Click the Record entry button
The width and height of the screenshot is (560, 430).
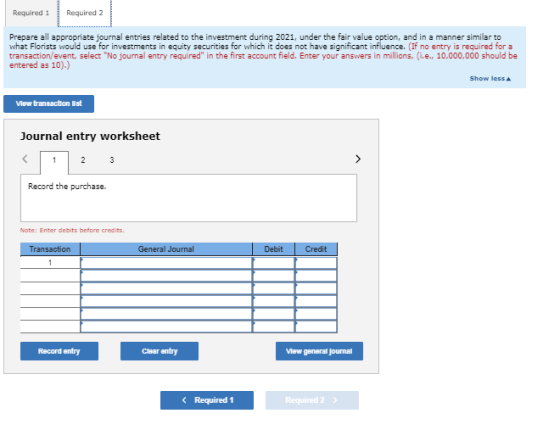pyautogui.click(x=59, y=351)
